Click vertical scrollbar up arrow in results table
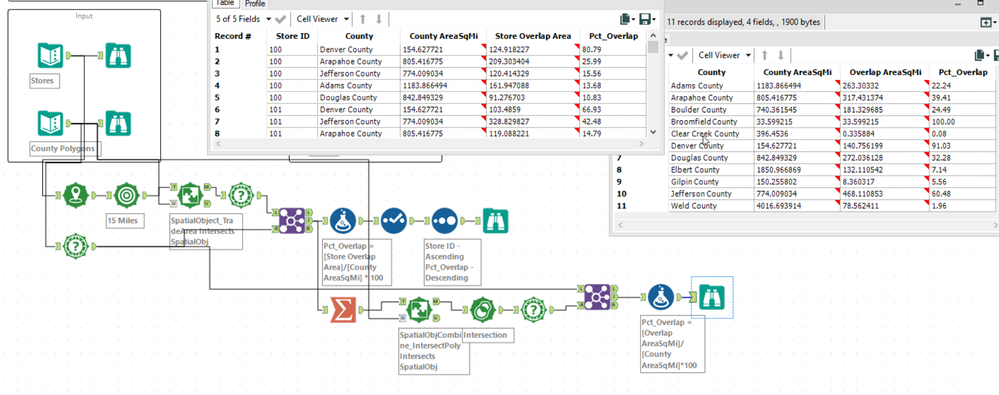 click(x=652, y=36)
